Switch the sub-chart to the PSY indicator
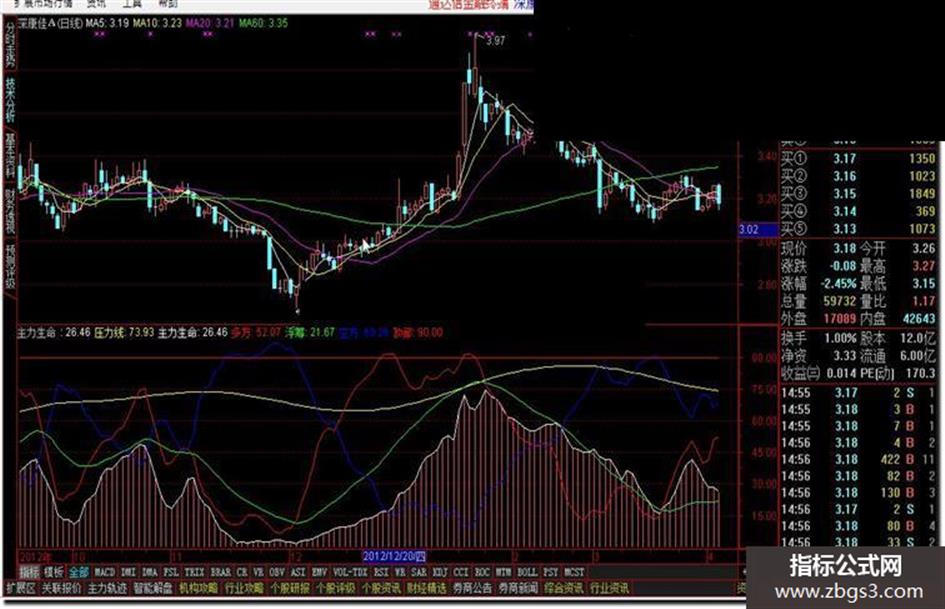The image size is (945, 609). [551, 572]
